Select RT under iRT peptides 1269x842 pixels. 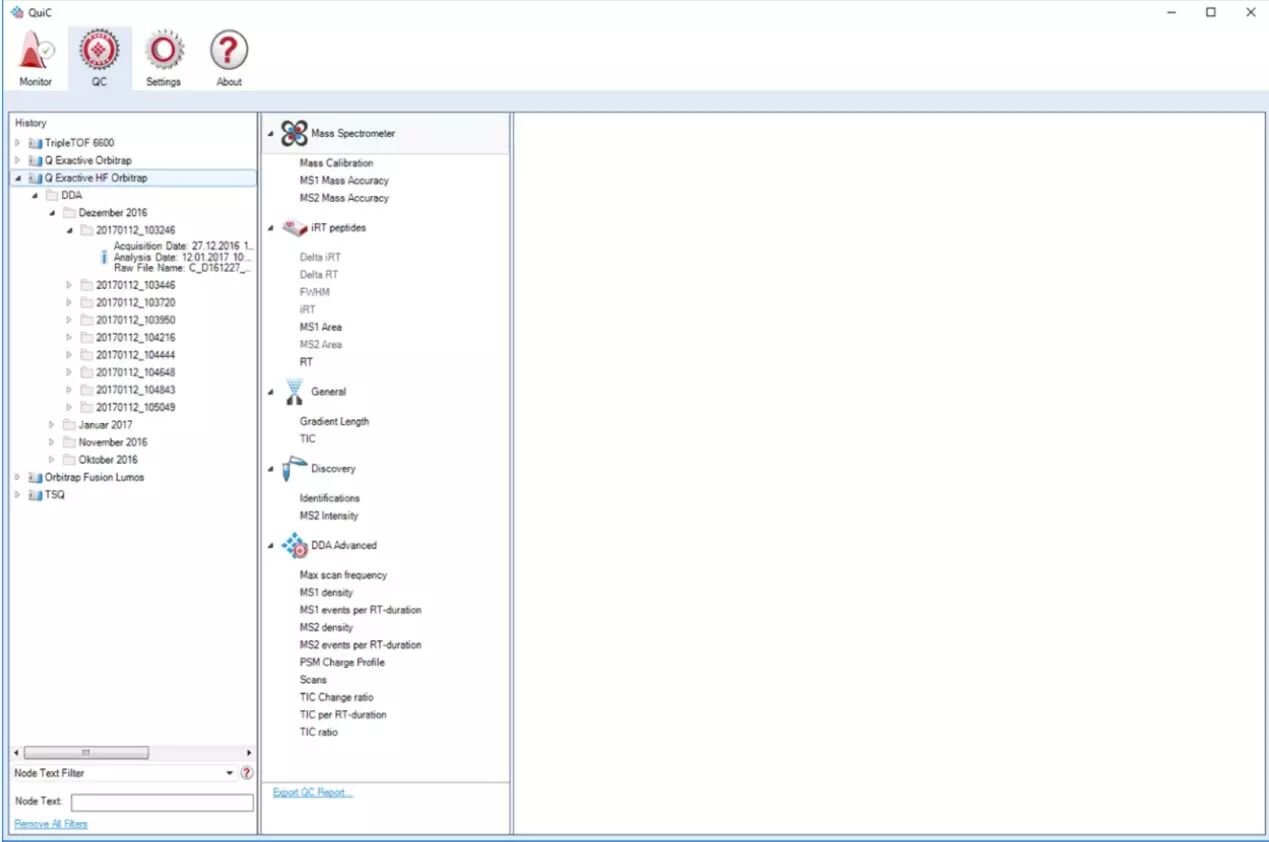click(306, 362)
